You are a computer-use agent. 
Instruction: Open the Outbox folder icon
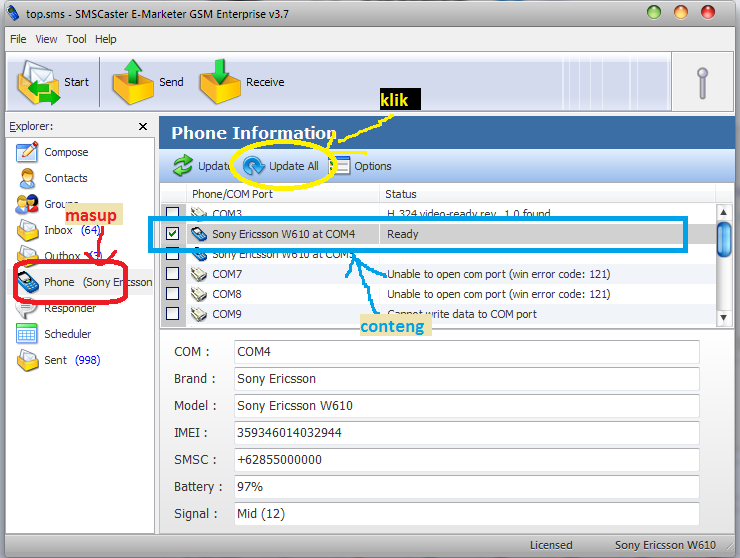pos(27,255)
